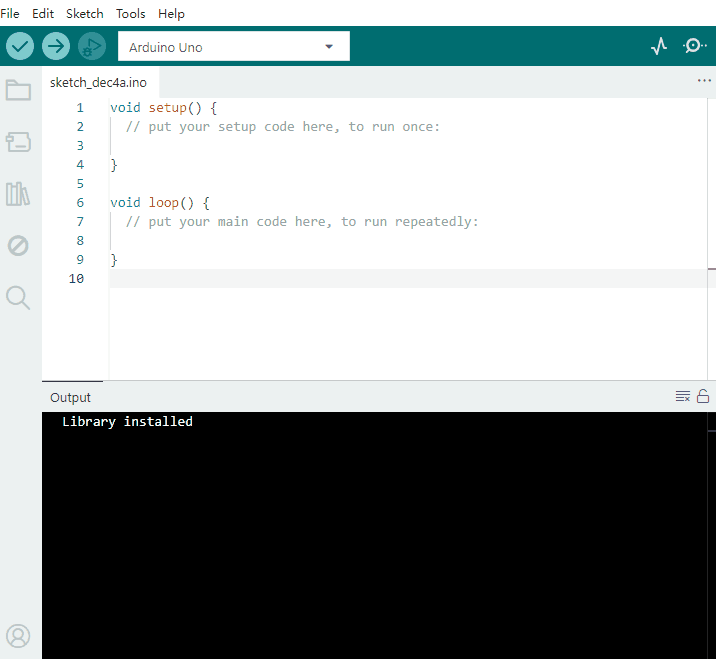Select the sketch_dec4a.ino tab
This screenshot has width=716, height=659.
click(98, 83)
